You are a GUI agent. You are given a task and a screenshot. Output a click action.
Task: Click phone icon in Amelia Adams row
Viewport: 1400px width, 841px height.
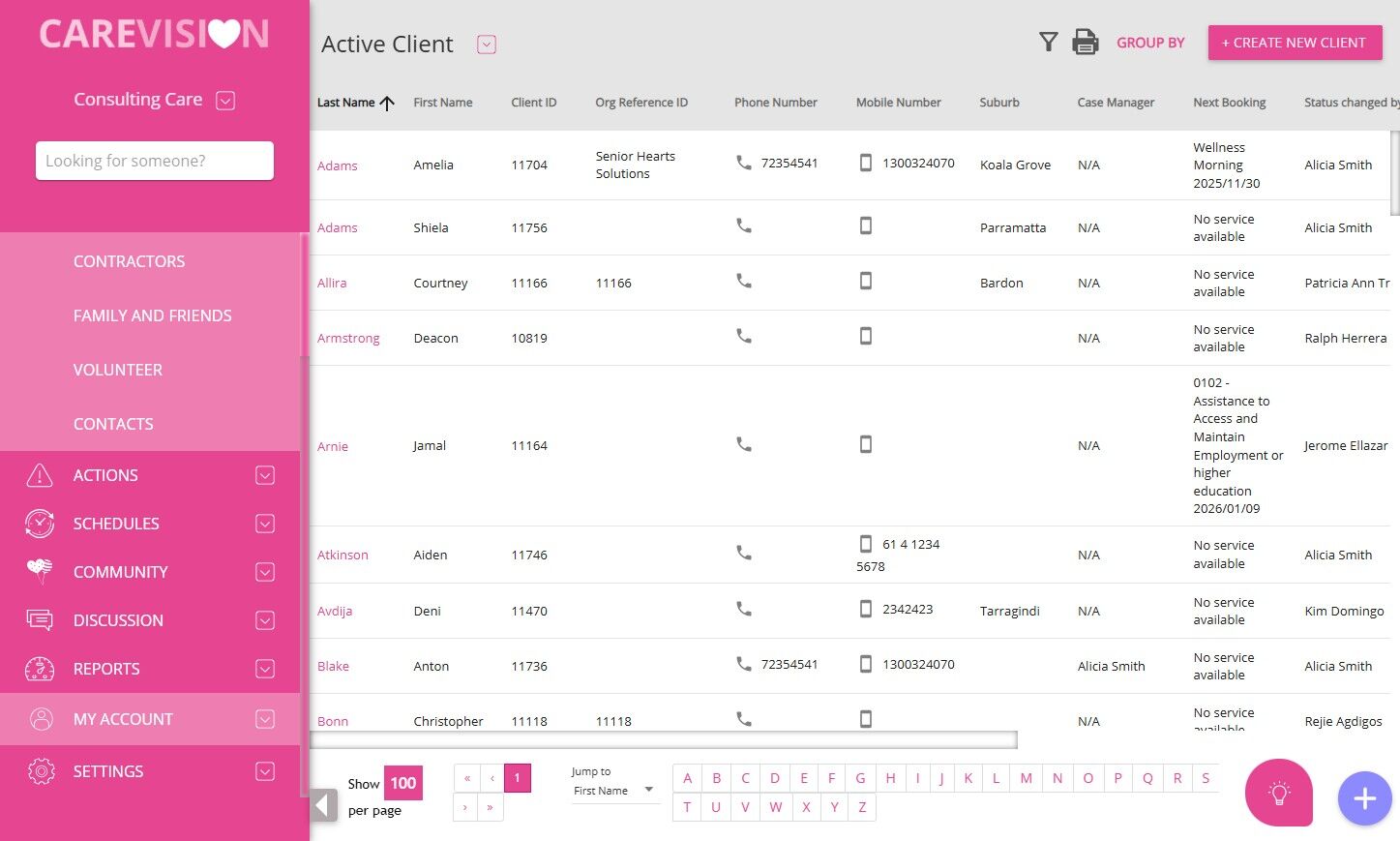[744, 163]
